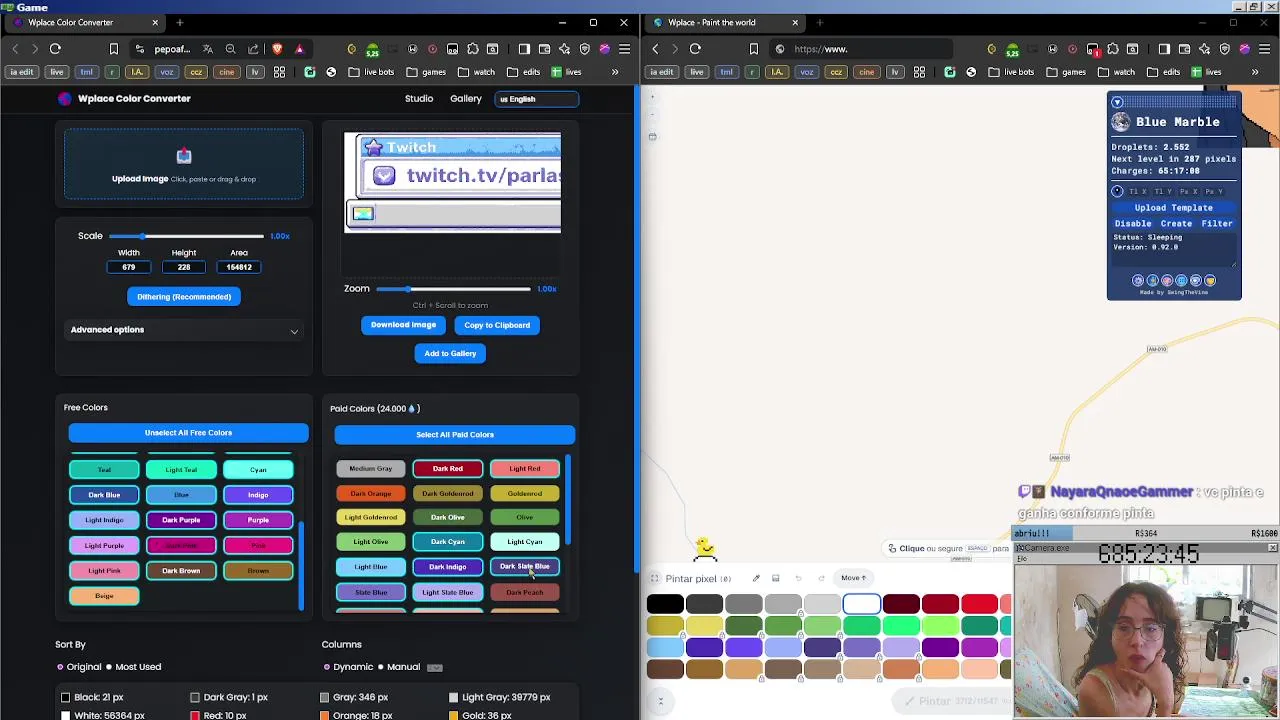This screenshot has width=1280, height=720.
Task: Adjust the Scale slider
Action: point(186,236)
